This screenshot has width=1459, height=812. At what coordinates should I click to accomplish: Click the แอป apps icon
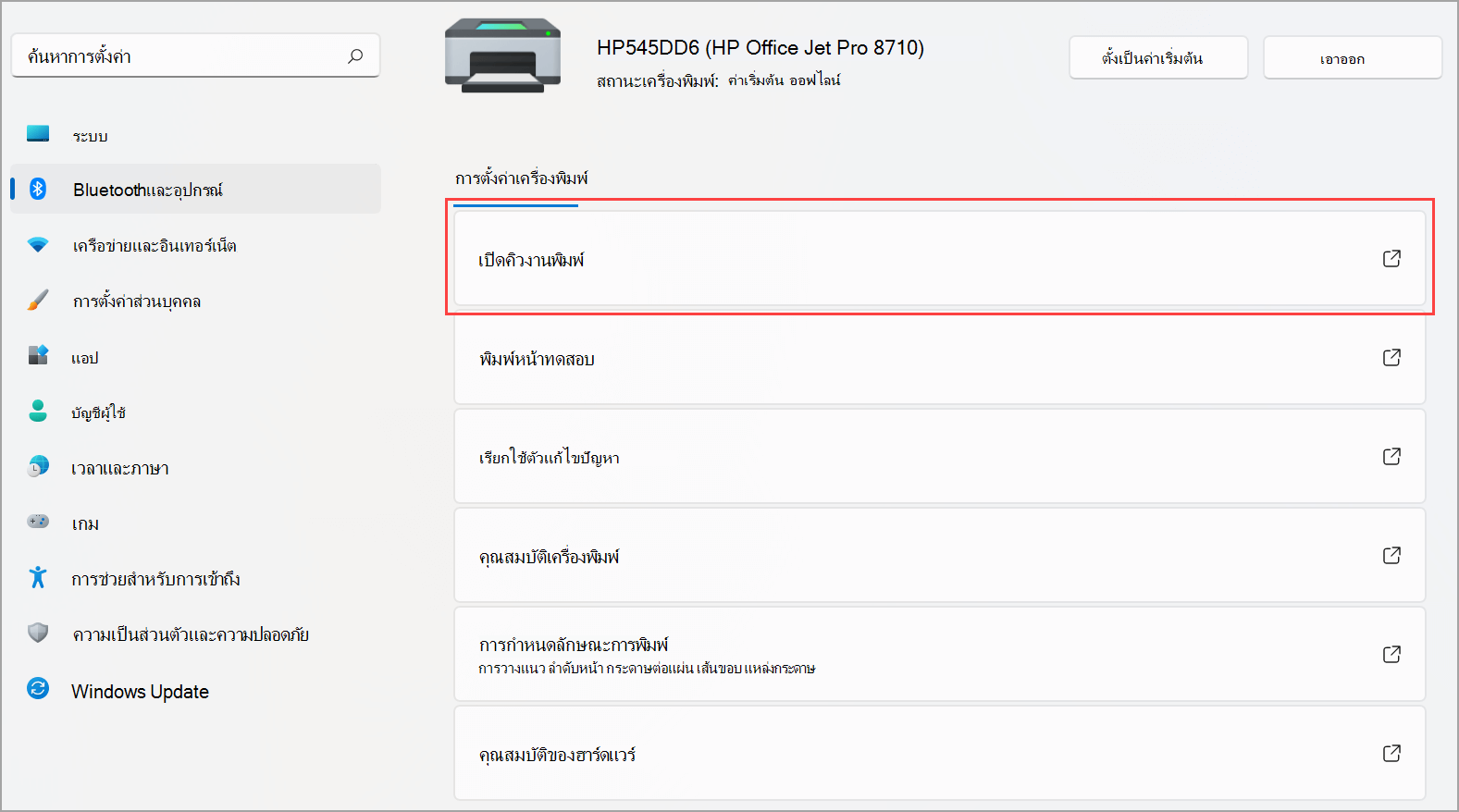click(x=38, y=355)
